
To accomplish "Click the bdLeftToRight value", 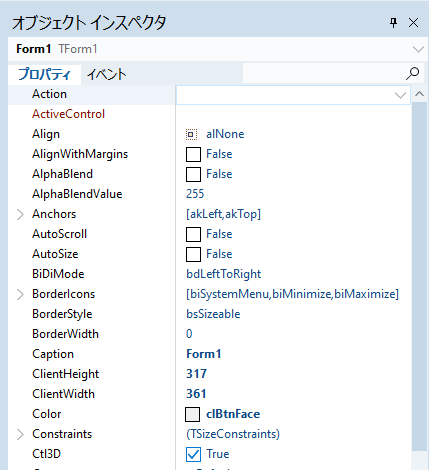I will coord(223,274).
